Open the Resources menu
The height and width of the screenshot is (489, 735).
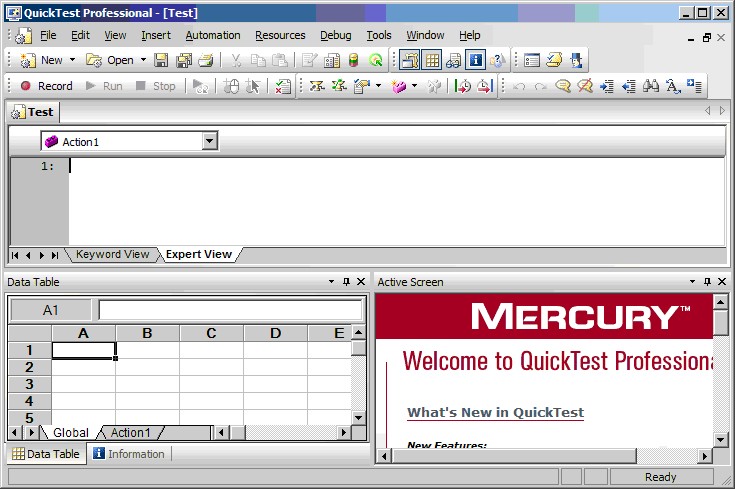pos(280,35)
